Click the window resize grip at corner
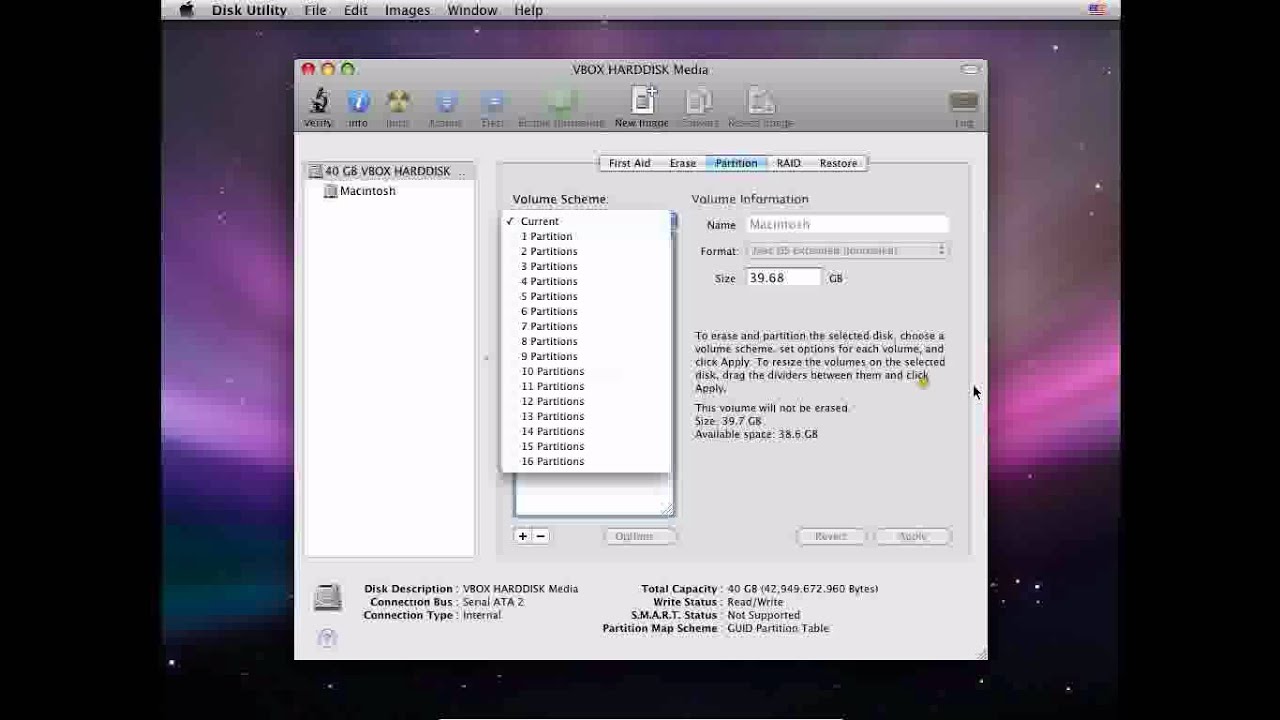 (980, 653)
